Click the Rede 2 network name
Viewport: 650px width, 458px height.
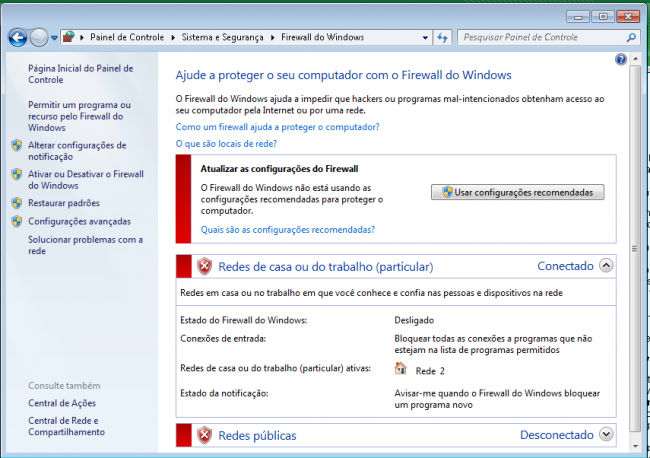[x=430, y=371]
